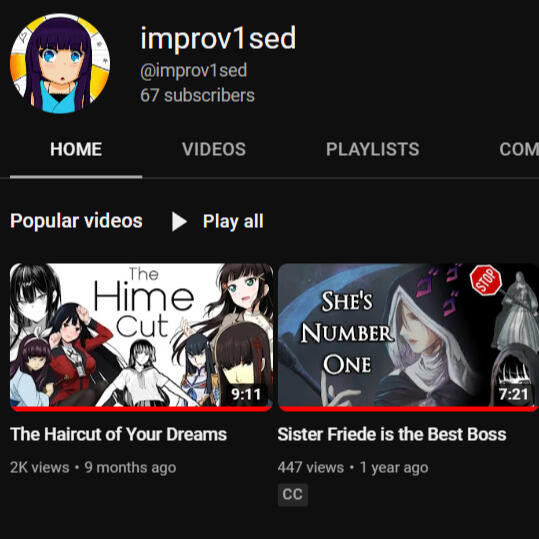
Task: Click the stop sign in Friede thumbnail
Action: pyautogui.click(x=486, y=279)
